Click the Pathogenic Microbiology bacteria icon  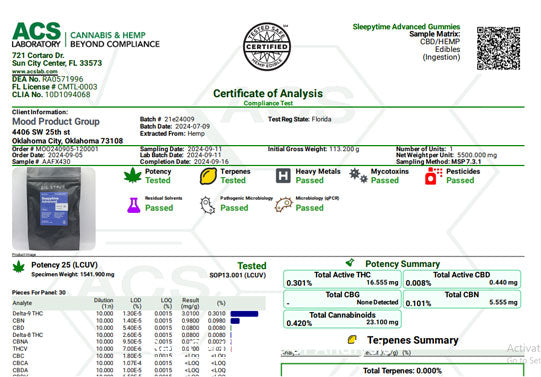[208, 205]
